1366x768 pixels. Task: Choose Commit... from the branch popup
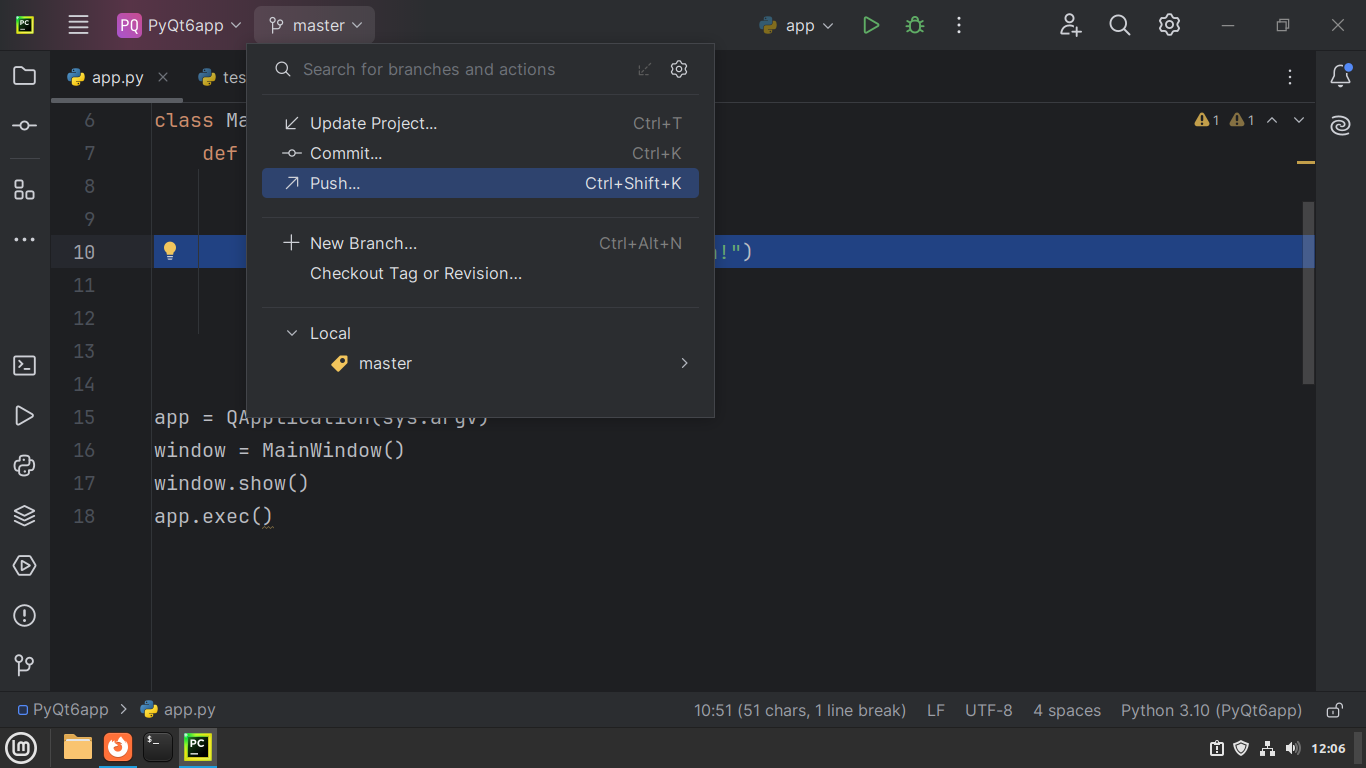480,153
